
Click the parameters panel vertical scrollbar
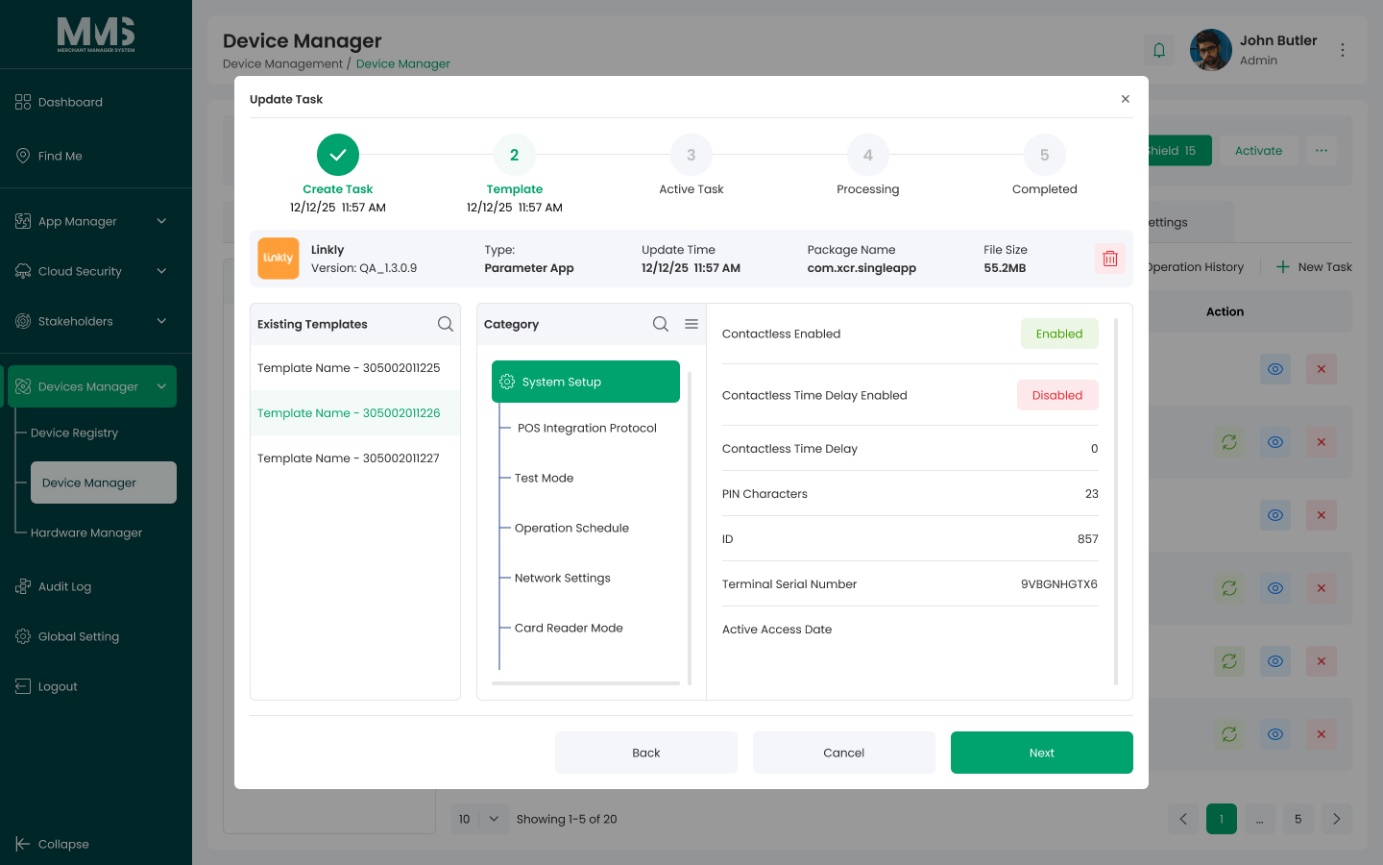tap(1116, 501)
